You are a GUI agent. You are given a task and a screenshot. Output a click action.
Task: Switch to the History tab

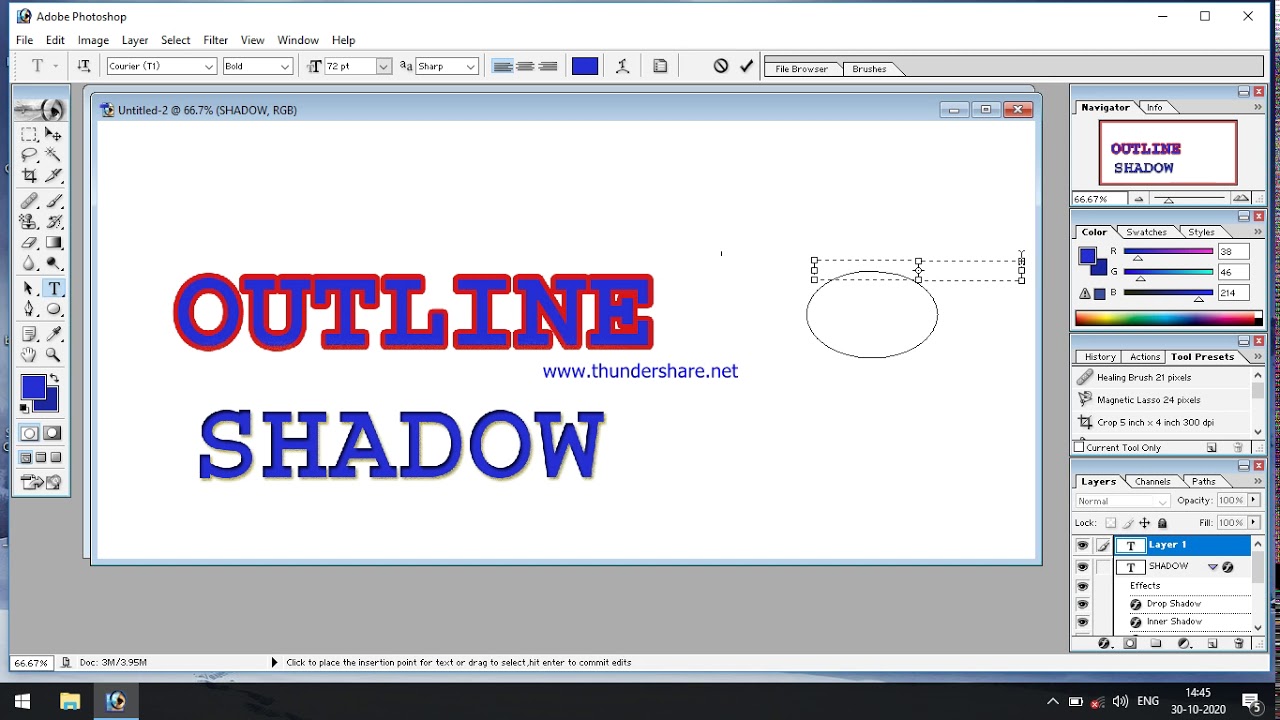(x=1100, y=357)
